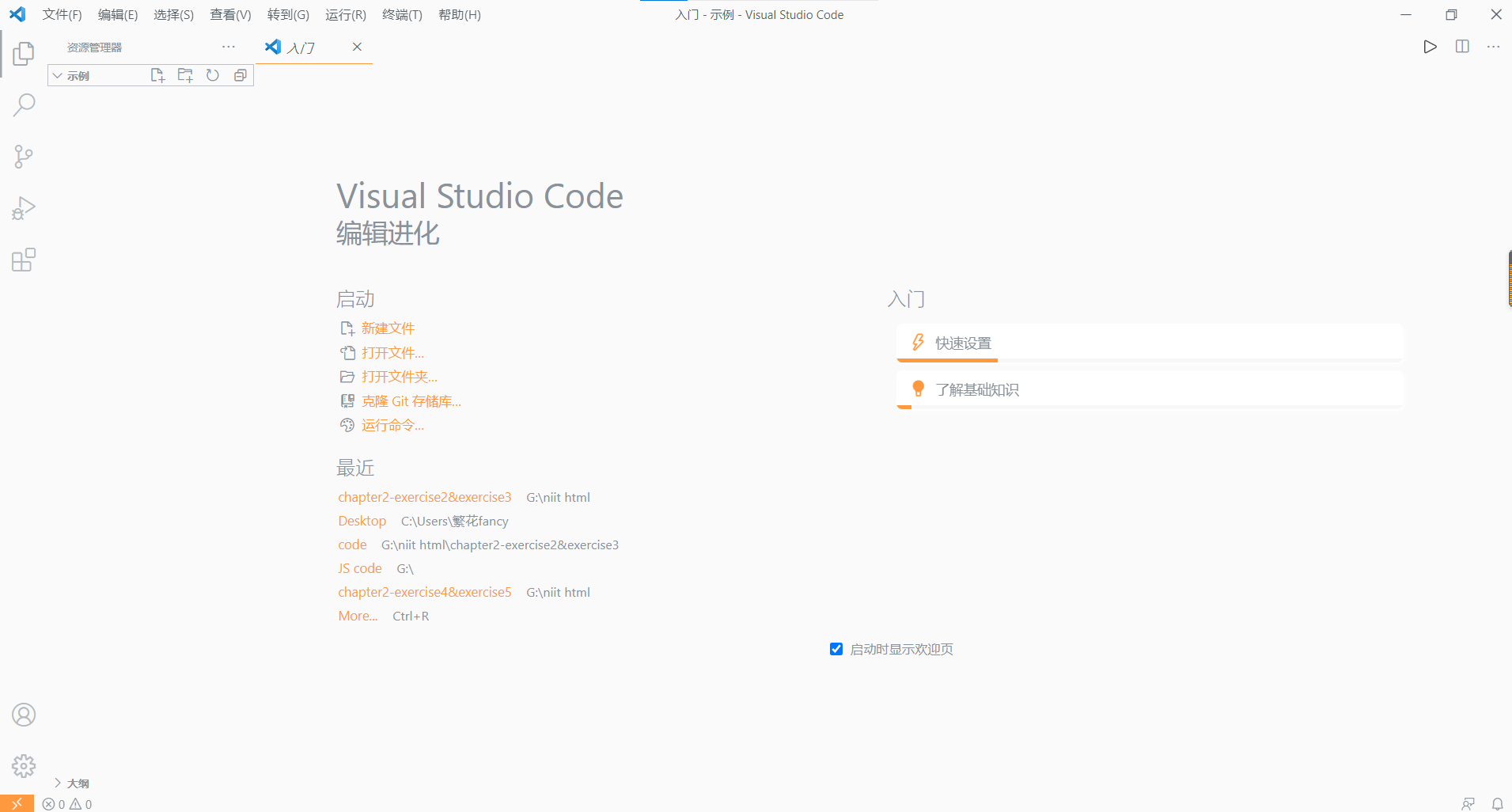Open the Extensions view
Viewport: 1512px width, 812px height.
pos(24,260)
